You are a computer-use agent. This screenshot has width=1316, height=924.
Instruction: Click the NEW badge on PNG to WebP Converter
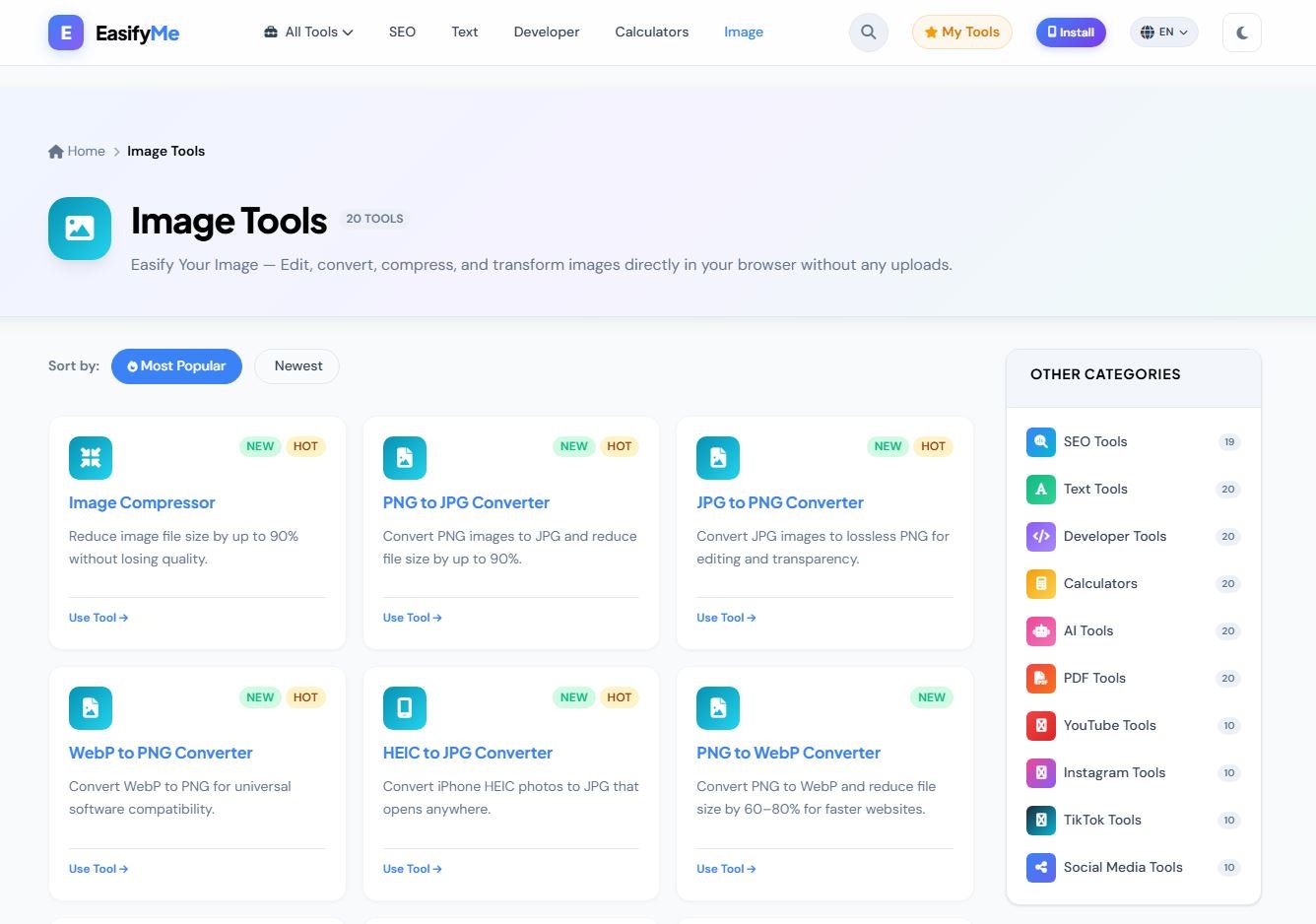click(x=932, y=697)
